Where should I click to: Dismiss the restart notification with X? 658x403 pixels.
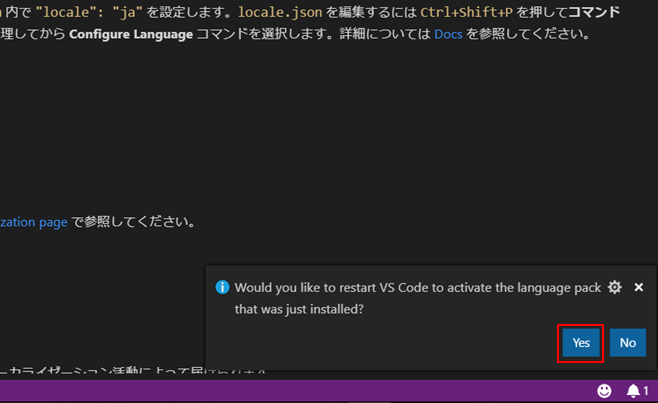coord(639,287)
